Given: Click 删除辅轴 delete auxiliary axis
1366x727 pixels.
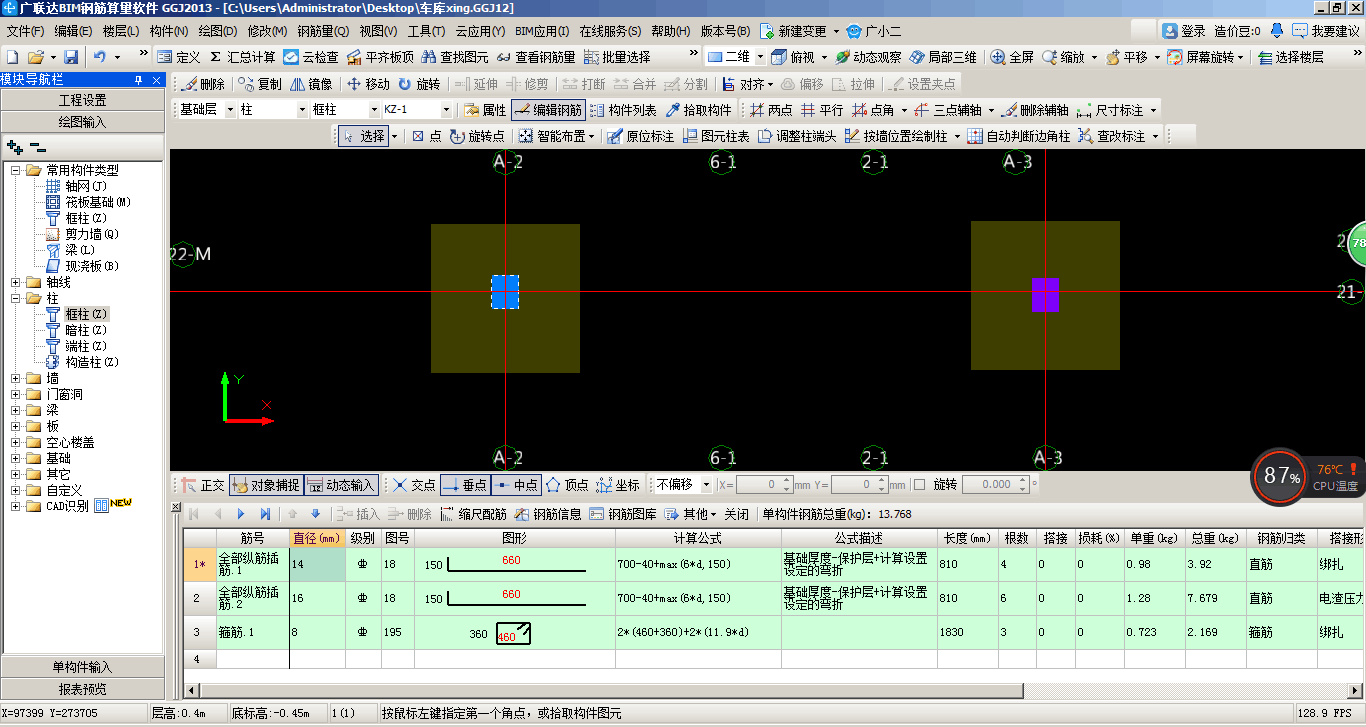Looking at the screenshot, I should [1034, 110].
